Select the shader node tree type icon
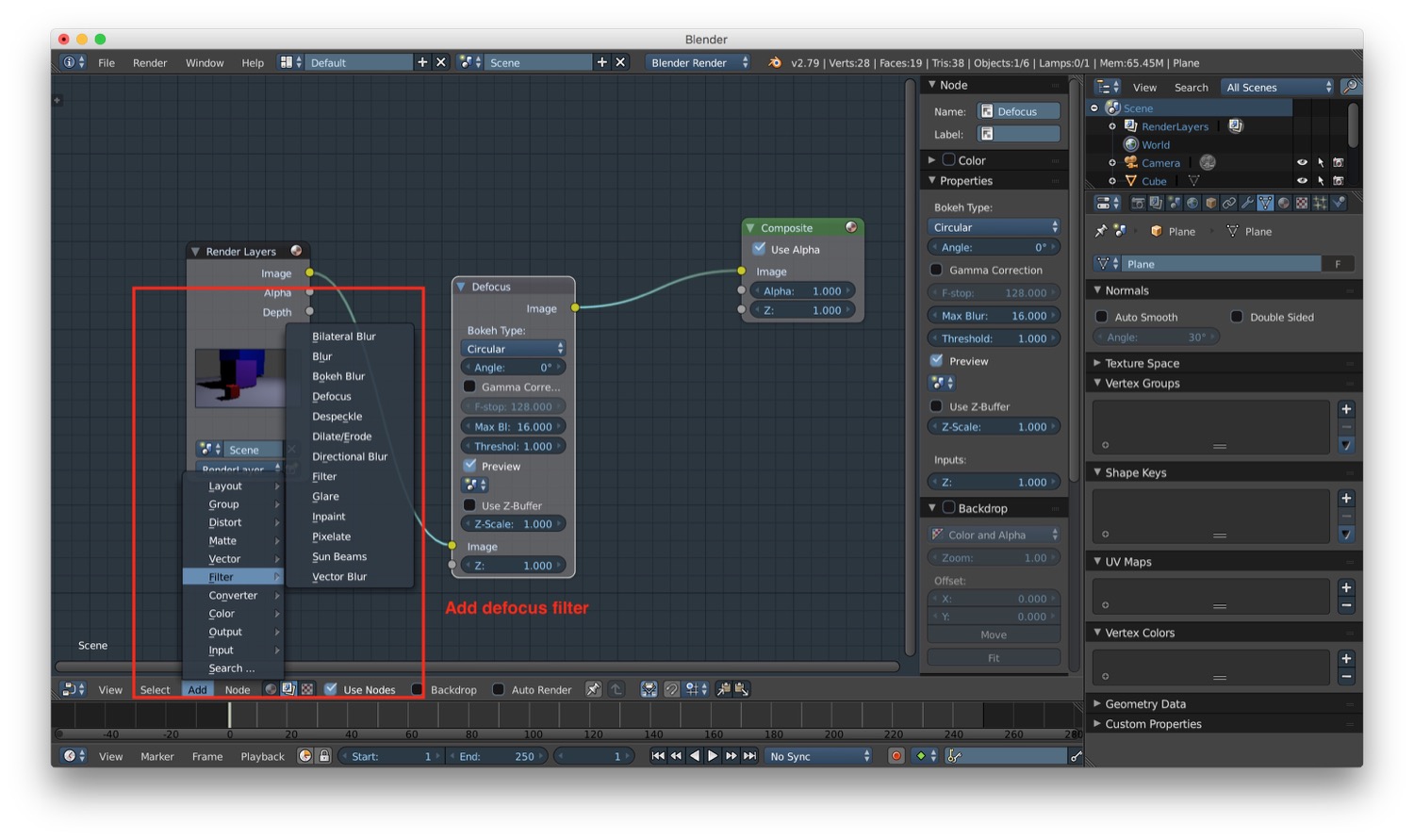Viewport: 1414px width, 840px height. (x=271, y=689)
